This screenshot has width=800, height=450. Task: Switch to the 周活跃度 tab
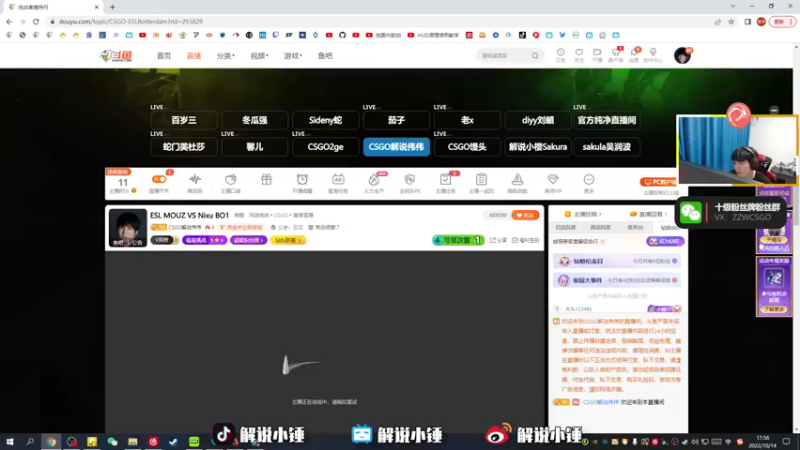[x=600, y=228]
